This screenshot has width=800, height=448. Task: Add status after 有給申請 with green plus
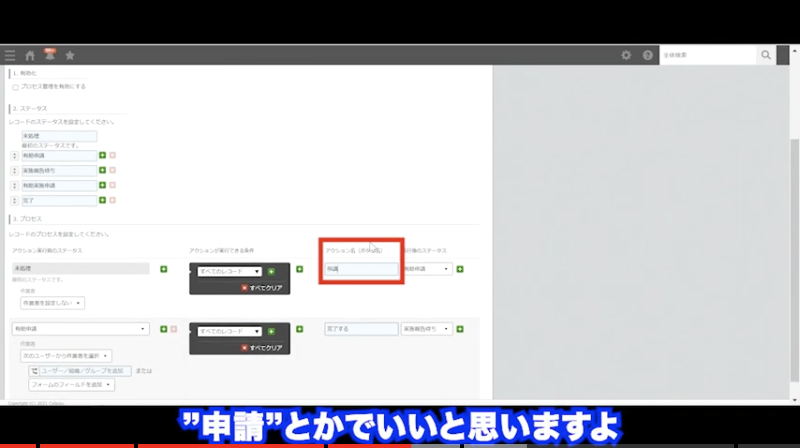(102, 155)
